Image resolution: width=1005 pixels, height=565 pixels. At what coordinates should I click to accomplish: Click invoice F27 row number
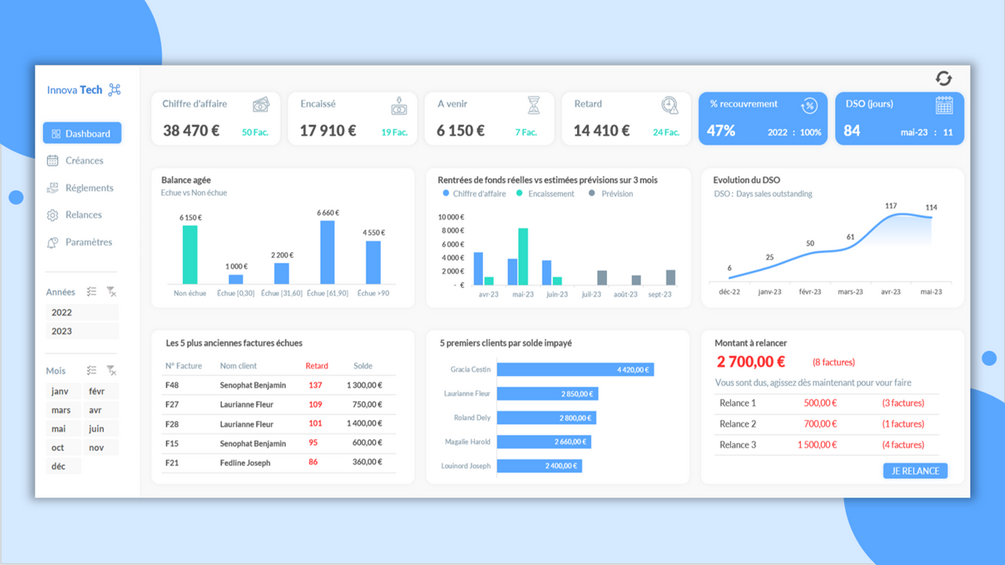point(172,405)
